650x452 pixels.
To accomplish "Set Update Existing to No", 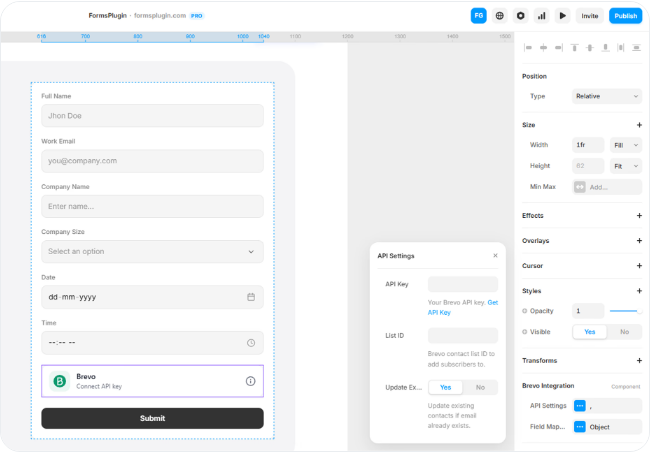I will pyautogui.click(x=480, y=387).
